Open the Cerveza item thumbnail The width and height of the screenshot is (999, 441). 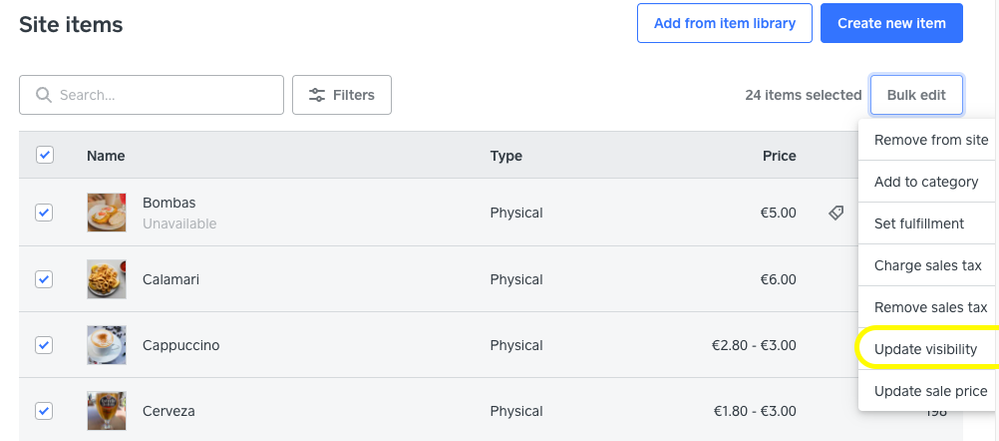pyautogui.click(x=106, y=411)
